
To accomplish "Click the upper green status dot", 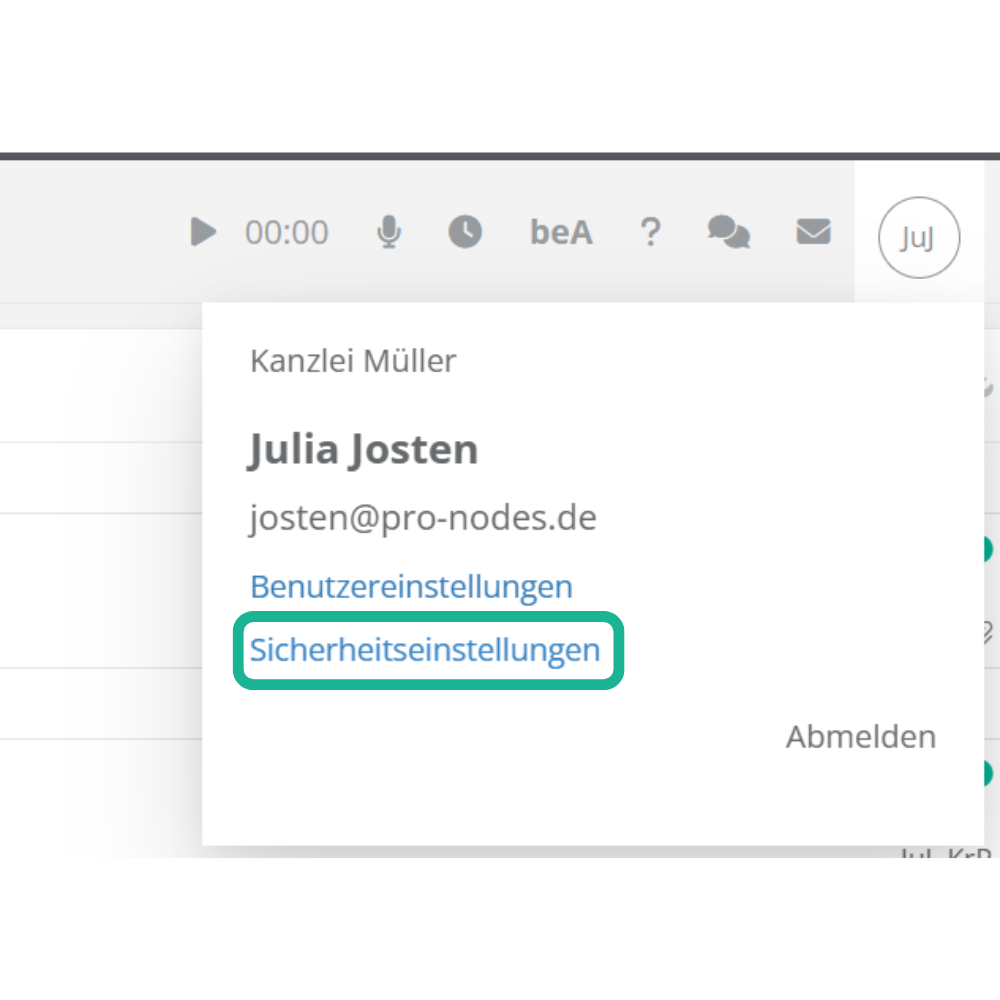I will pos(988,549).
